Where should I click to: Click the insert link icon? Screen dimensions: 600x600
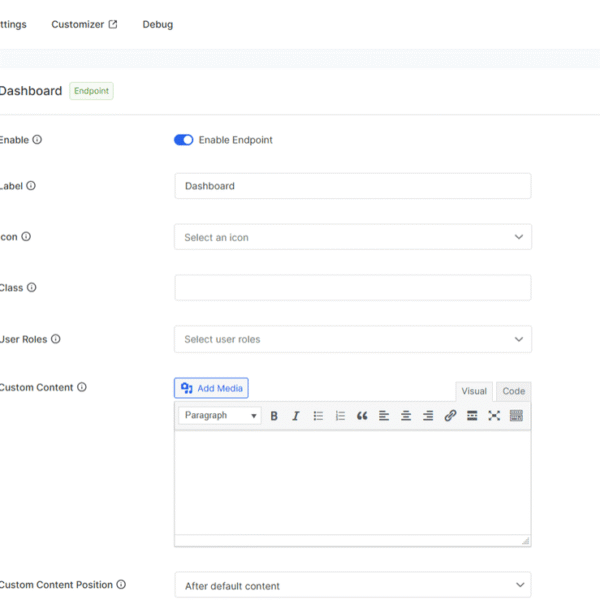pyautogui.click(x=450, y=416)
